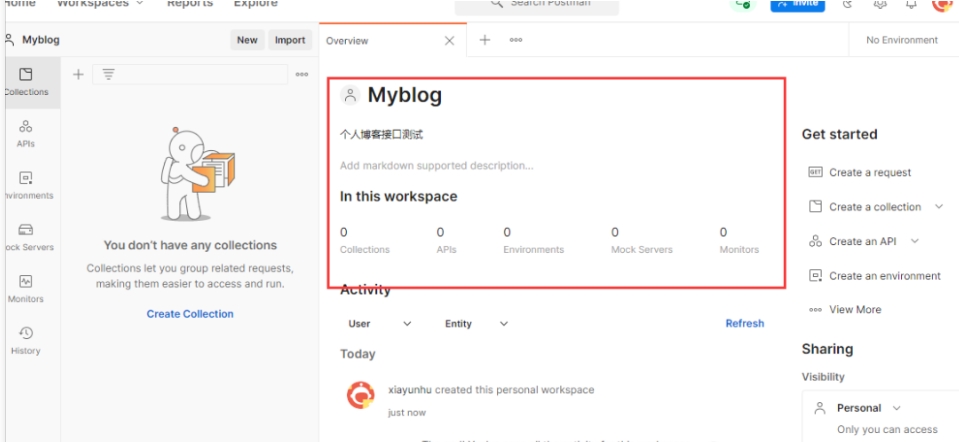Open the Environments sidebar section

(29, 186)
